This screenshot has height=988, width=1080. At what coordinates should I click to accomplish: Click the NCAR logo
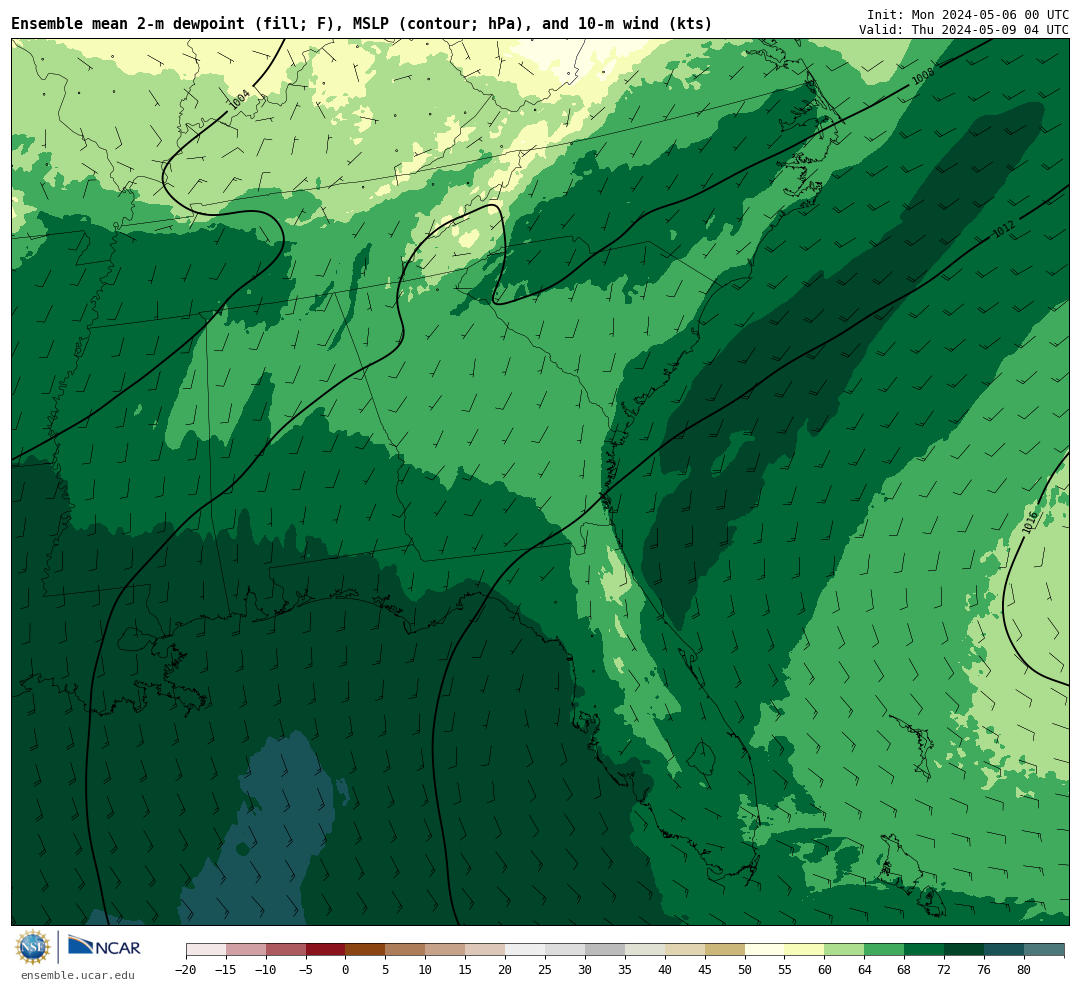pyautogui.click(x=104, y=945)
